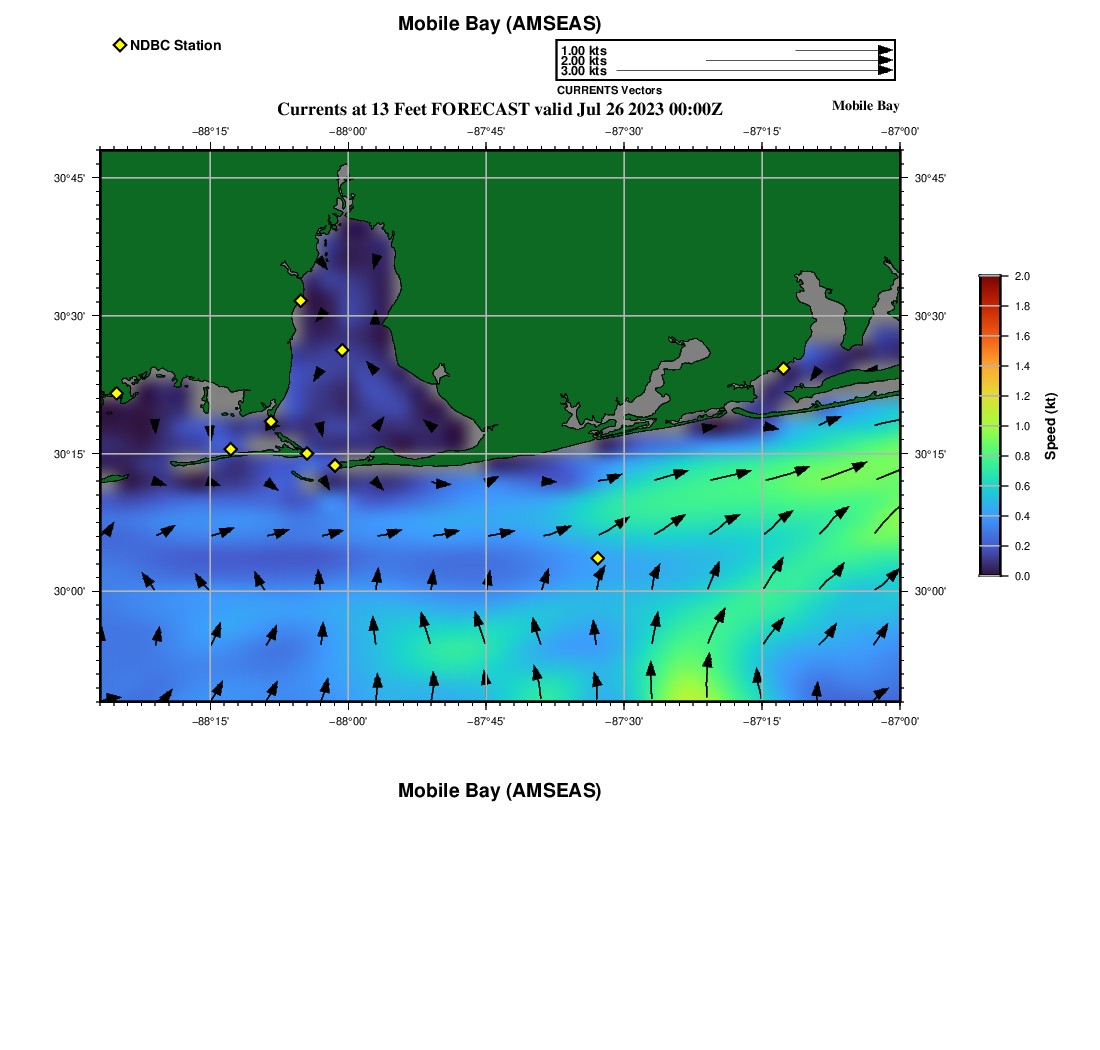Click the 3.00 kts label in the vector legend
1100x1050 pixels.
coord(583,71)
